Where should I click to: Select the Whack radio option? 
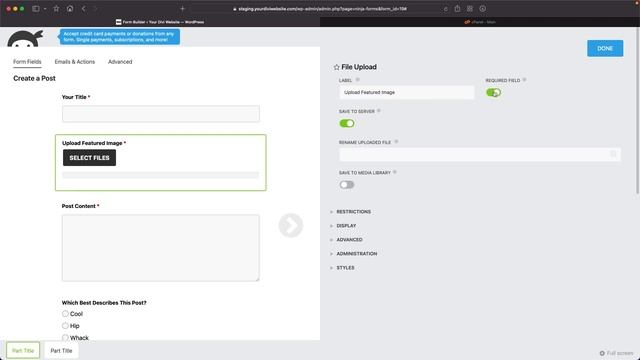65,338
